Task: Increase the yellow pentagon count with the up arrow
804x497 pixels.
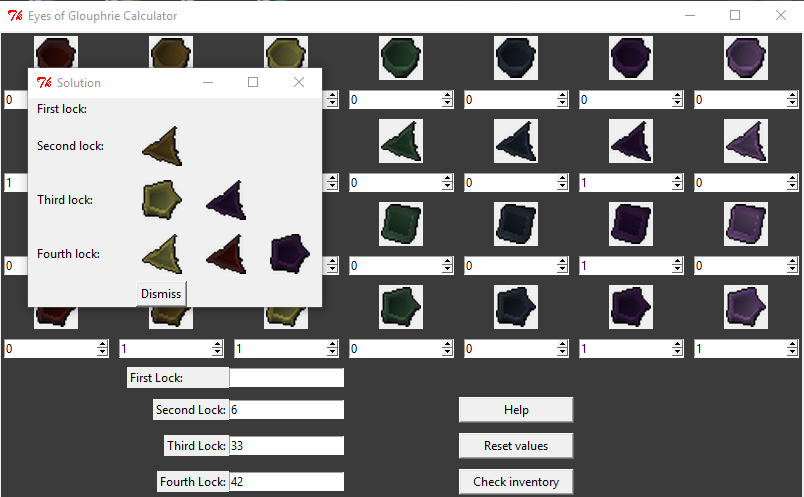Action: click(x=332, y=345)
